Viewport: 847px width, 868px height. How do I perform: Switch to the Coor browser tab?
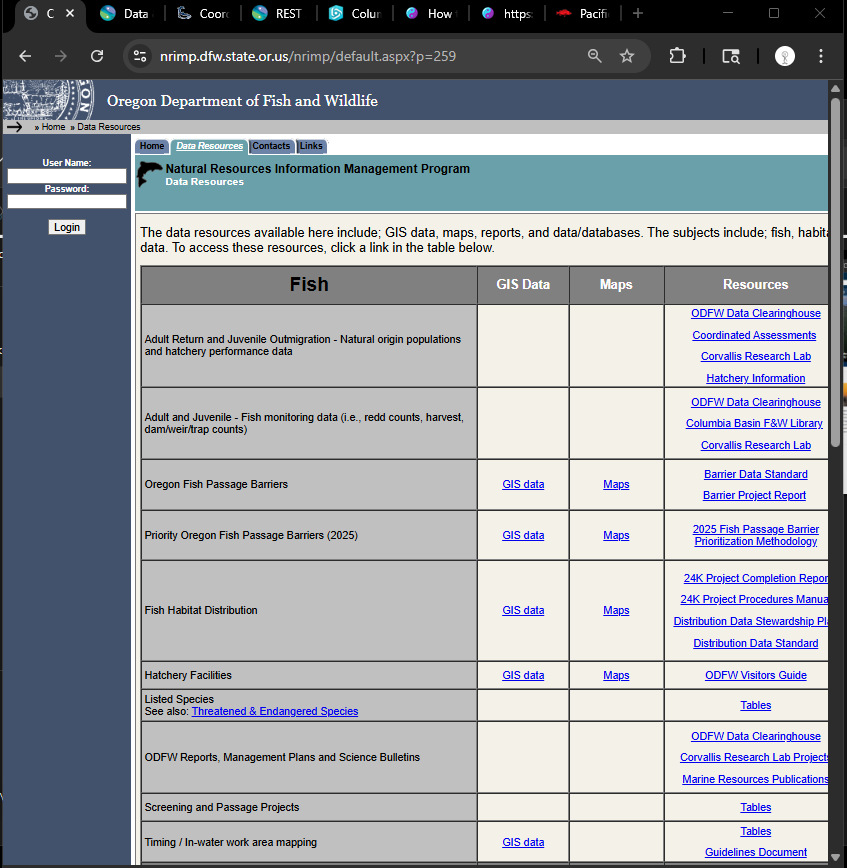pos(202,13)
